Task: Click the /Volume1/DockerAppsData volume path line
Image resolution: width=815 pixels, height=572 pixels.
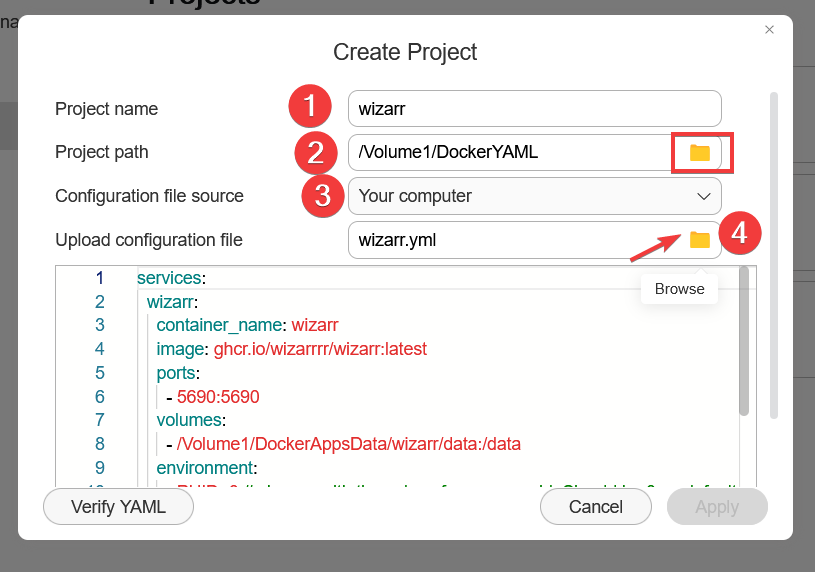Action: 349,444
